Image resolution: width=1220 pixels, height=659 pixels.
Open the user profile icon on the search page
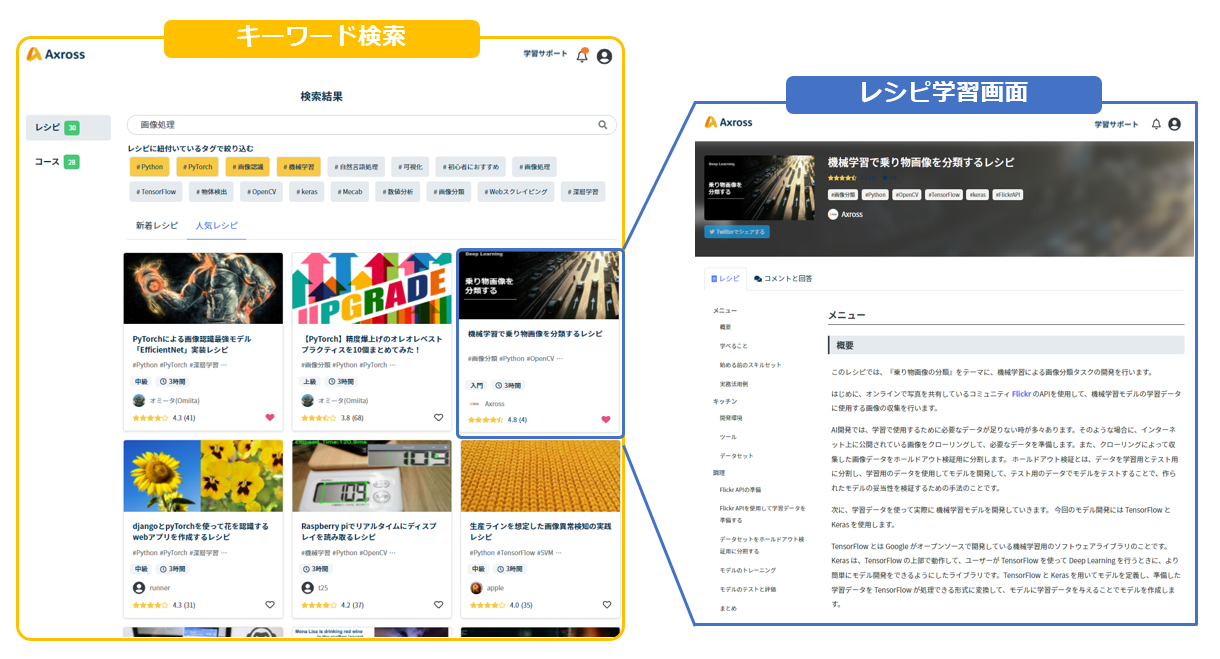click(x=605, y=57)
